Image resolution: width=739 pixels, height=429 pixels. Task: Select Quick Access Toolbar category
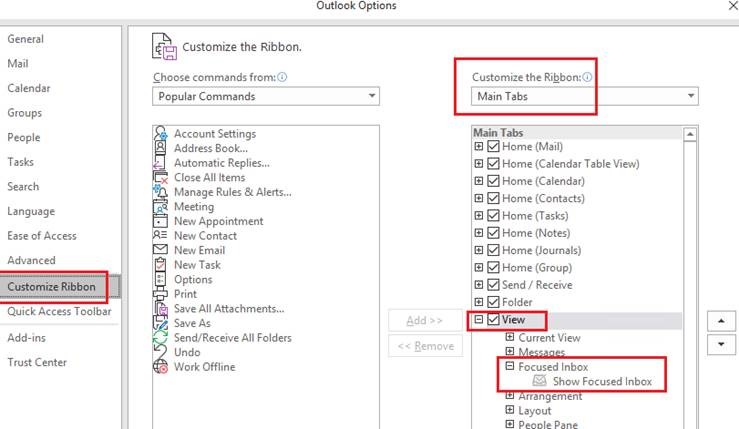(x=59, y=311)
